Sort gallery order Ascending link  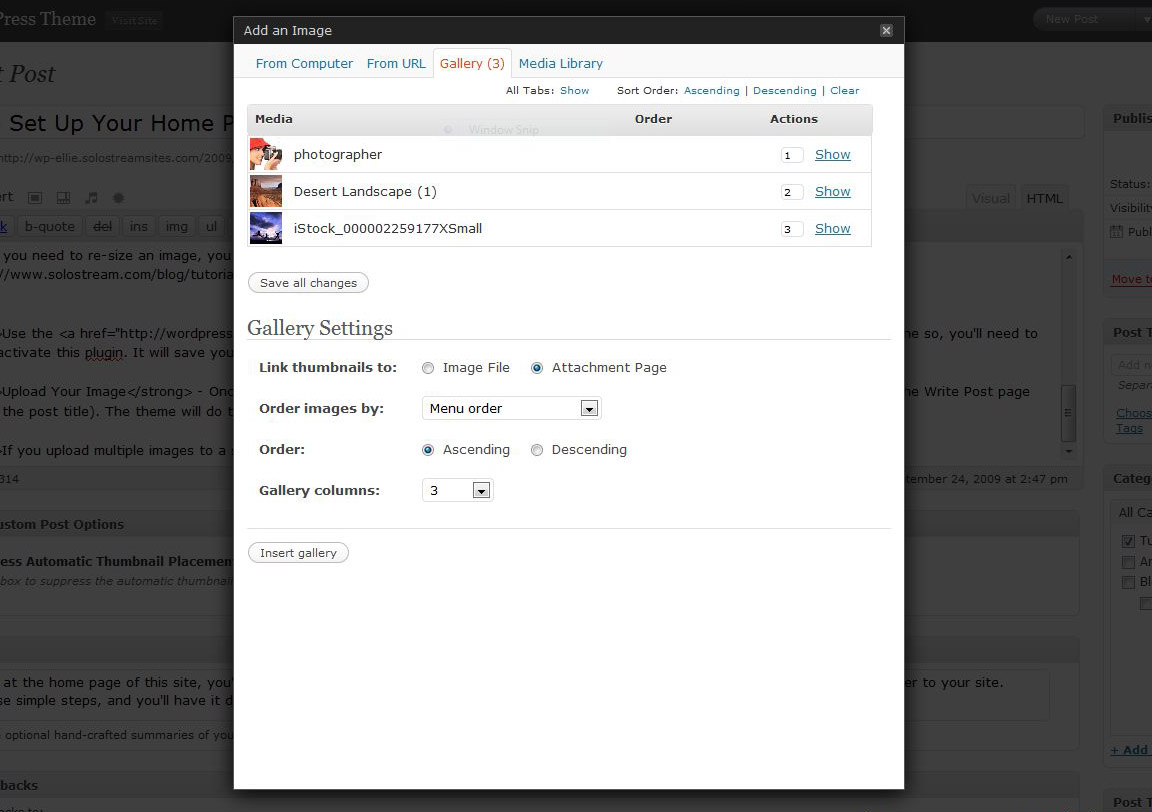click(x=711, y=90)
